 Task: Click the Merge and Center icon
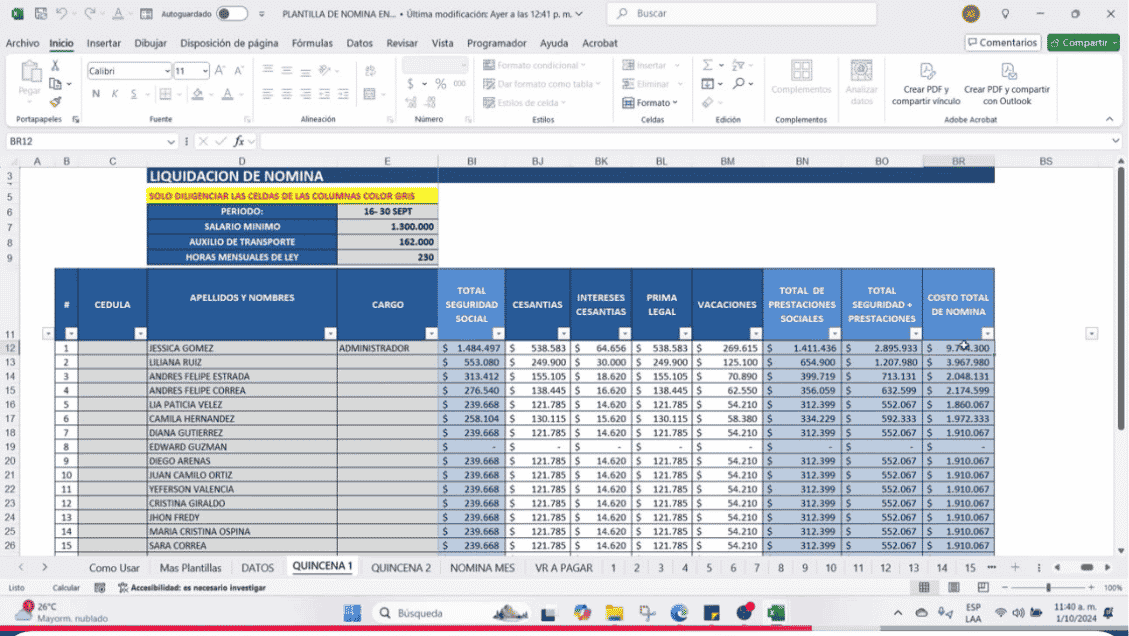[x=370, y=94]
